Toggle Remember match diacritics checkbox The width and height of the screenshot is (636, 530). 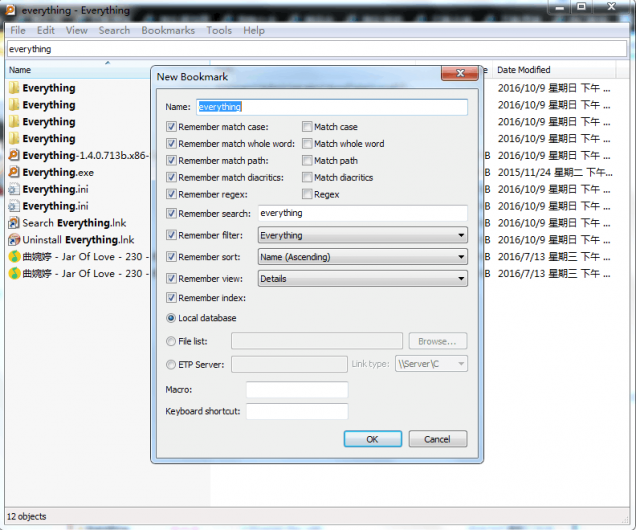pyautogui.click(x=171, y=177)
